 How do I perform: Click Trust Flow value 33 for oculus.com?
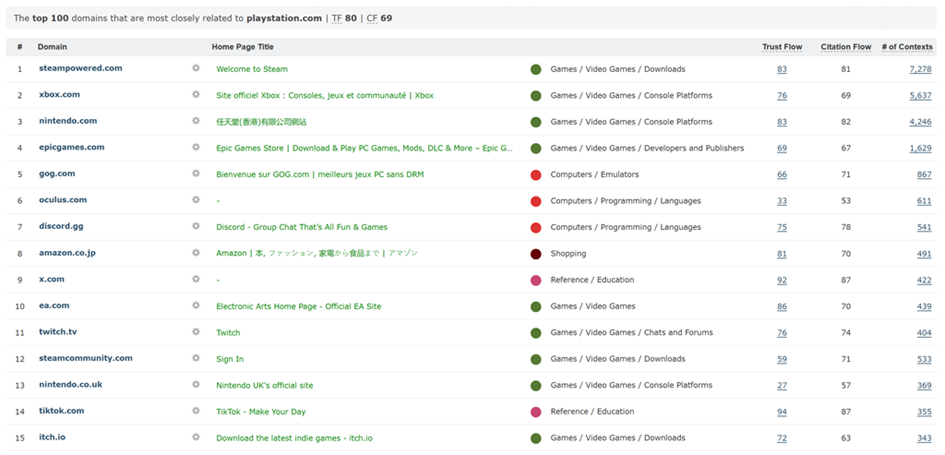[x=782, y=201]
